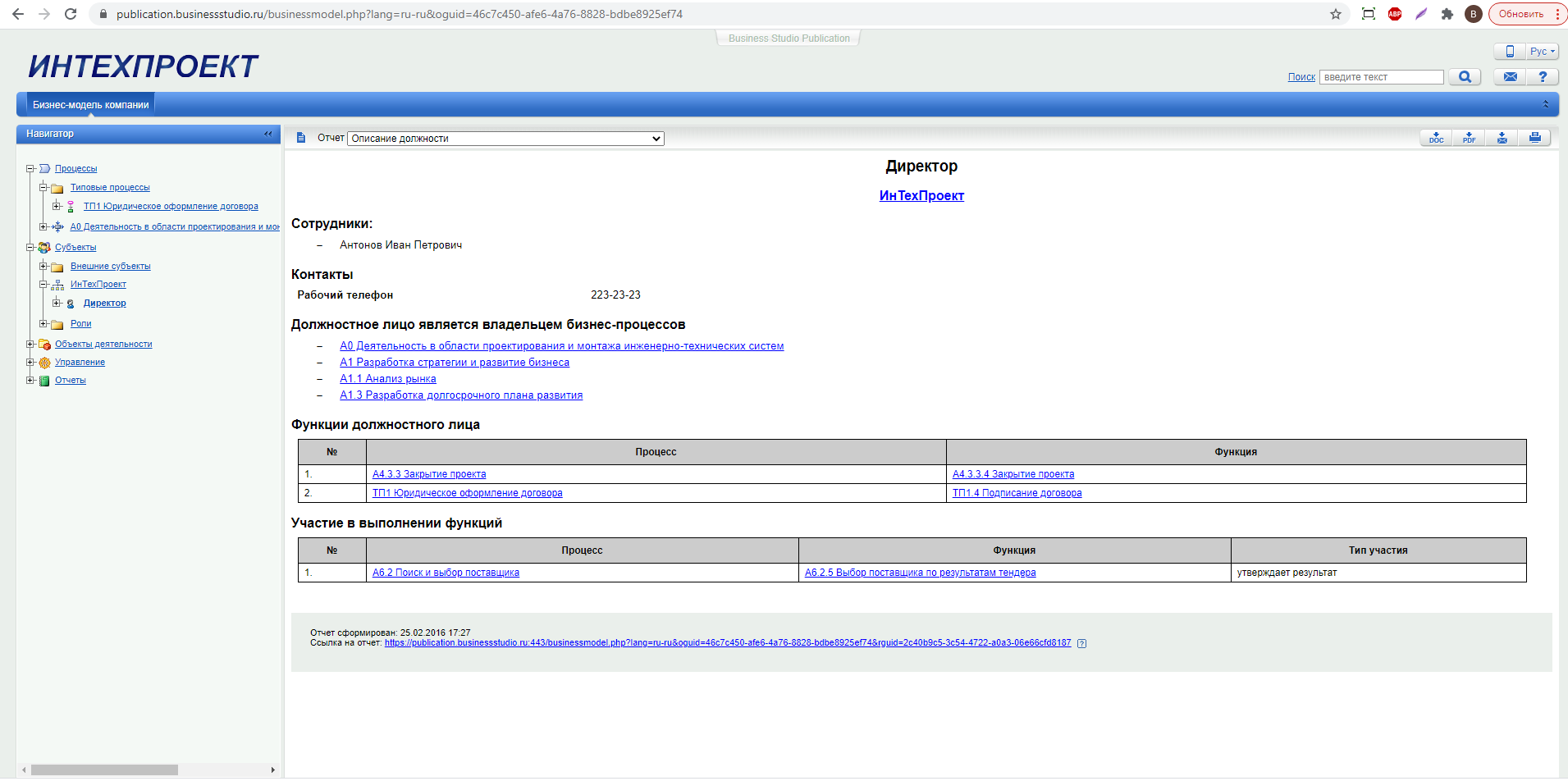Open the help question mark button

pos(1543,76)
